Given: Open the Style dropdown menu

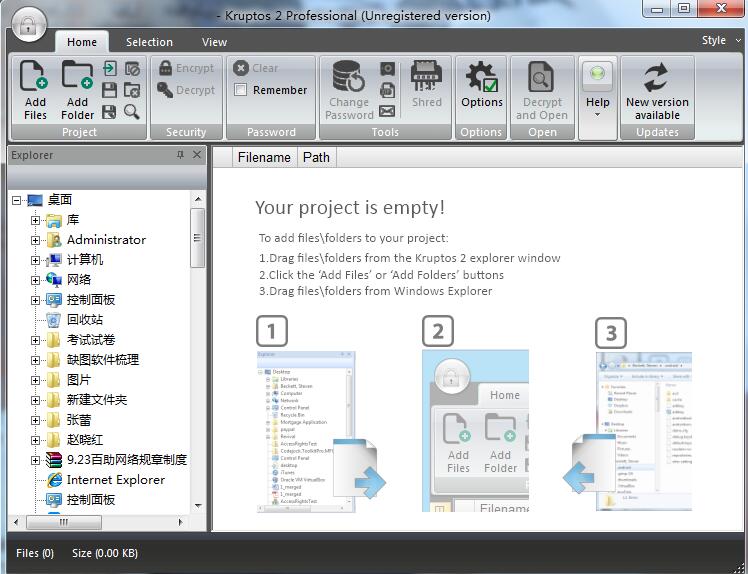Looking at the screenshot, I should (x=721, y=41).
